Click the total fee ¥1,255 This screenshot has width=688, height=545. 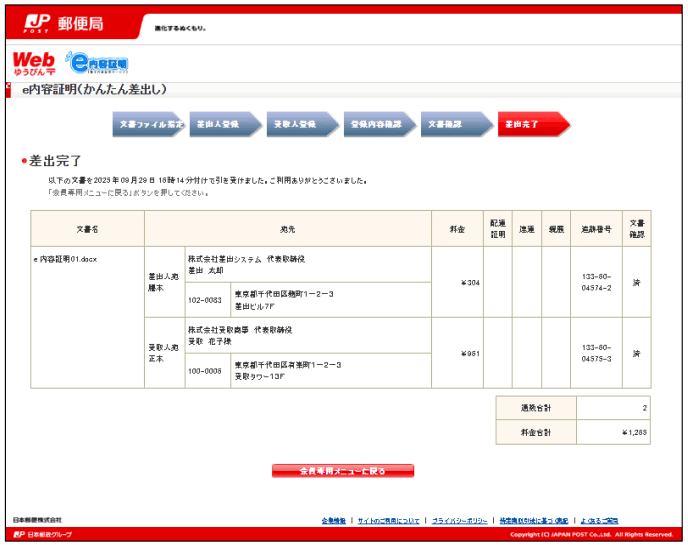pyautogui.click(x=634, y=433)
